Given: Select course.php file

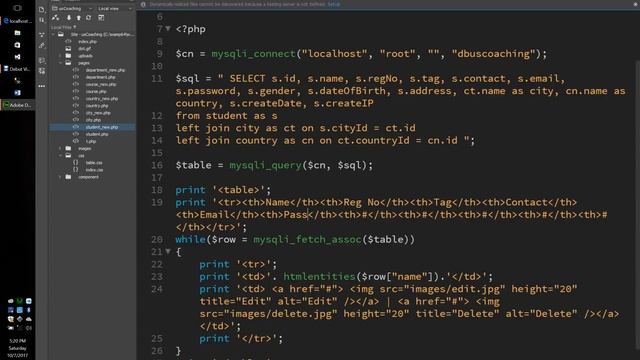Looking at the screenshot, I should 96,91.
